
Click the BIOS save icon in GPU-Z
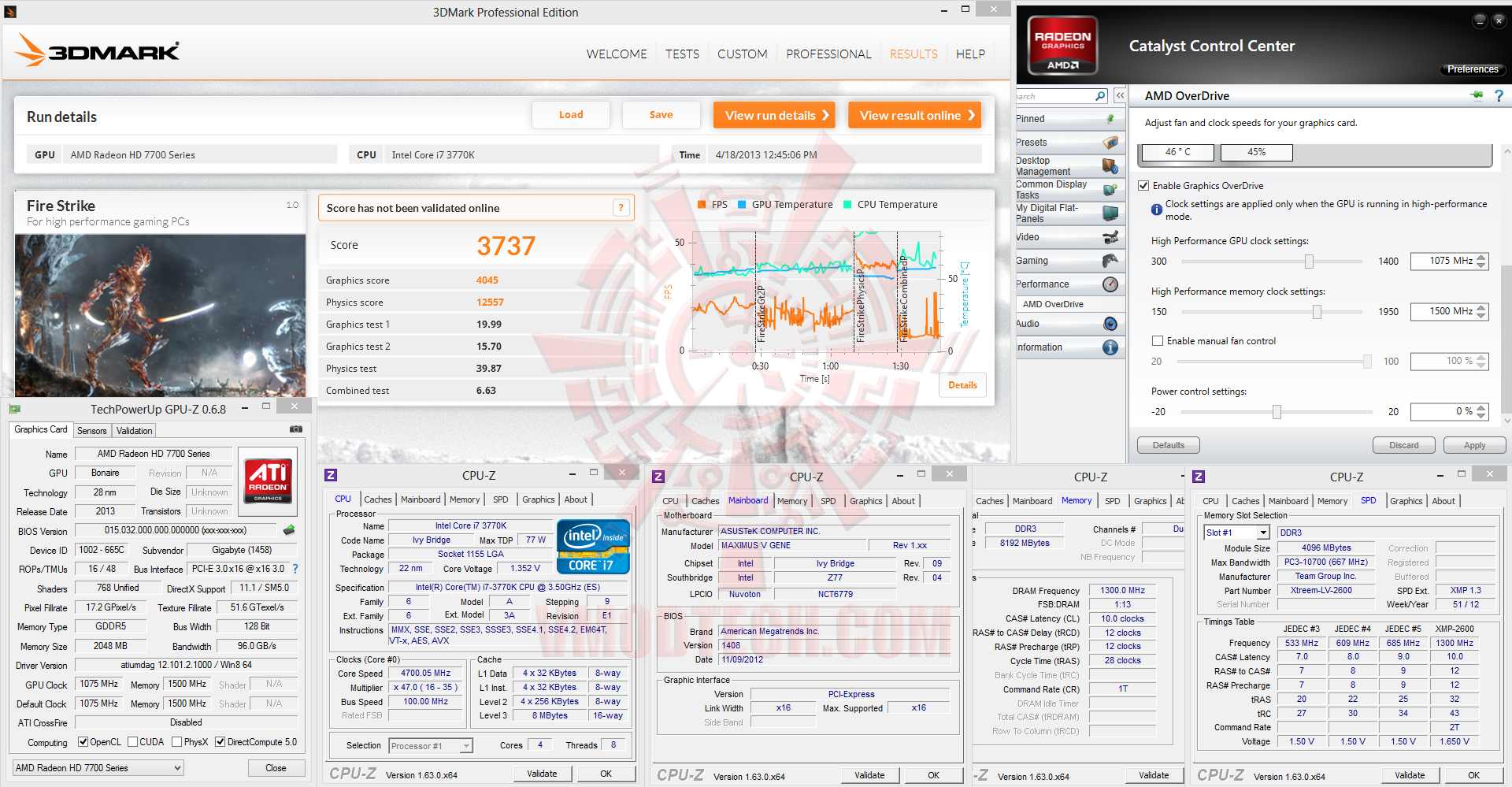[x=289, y=530]
